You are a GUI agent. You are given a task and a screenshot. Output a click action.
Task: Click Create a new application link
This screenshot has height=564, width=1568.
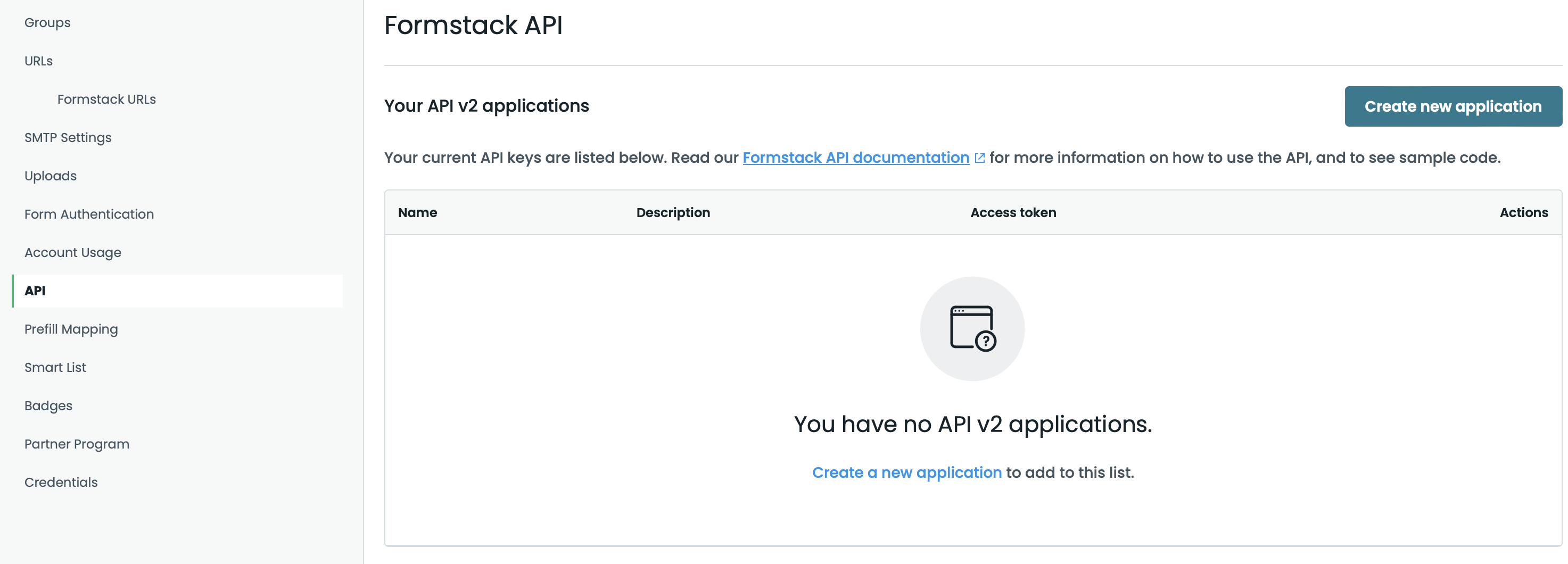pyautogui.click(x=906, y=472)
